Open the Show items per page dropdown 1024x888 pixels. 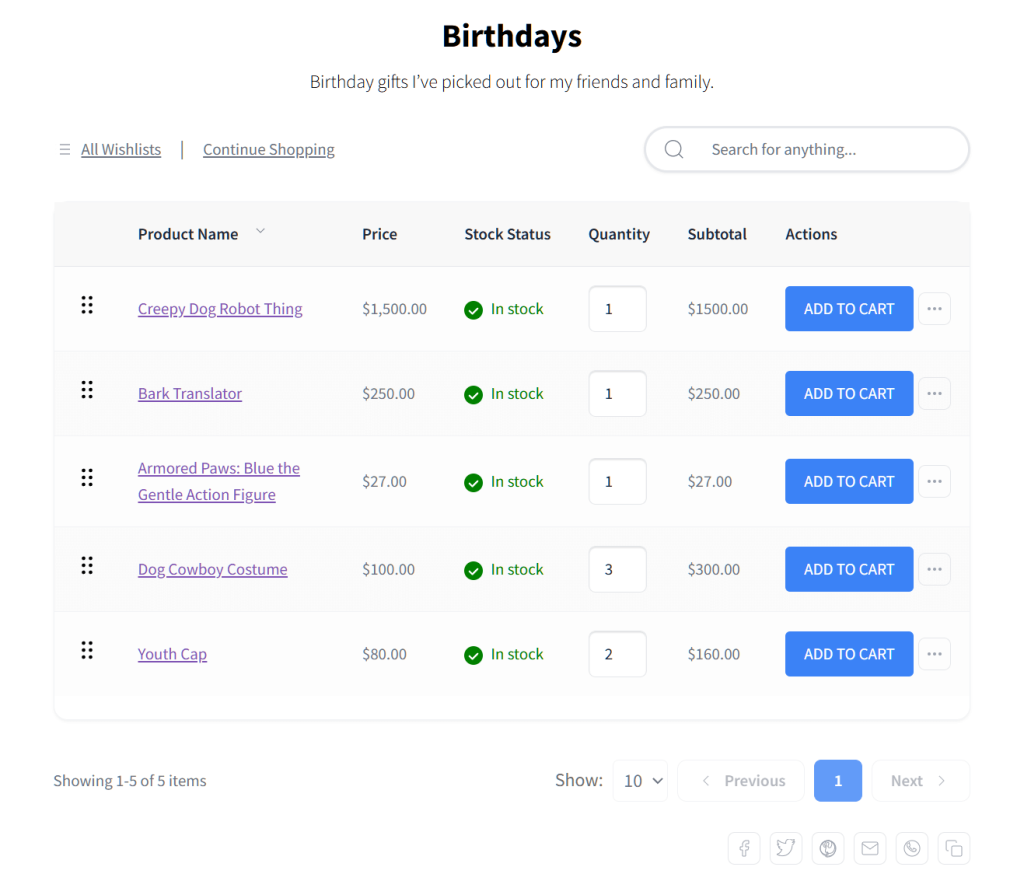coord(640,781)
